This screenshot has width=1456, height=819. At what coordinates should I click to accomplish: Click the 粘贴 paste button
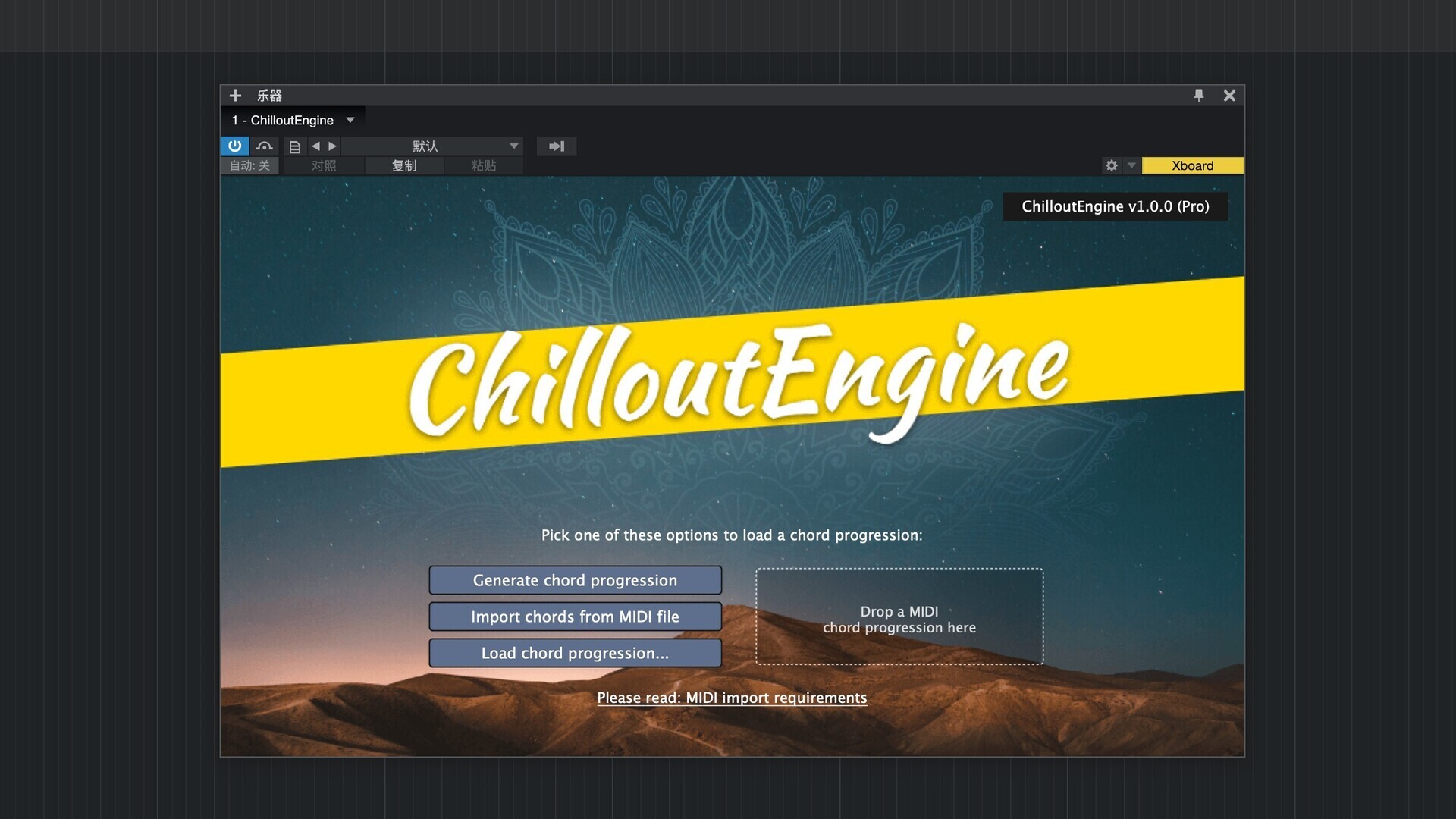click(484, 165)
